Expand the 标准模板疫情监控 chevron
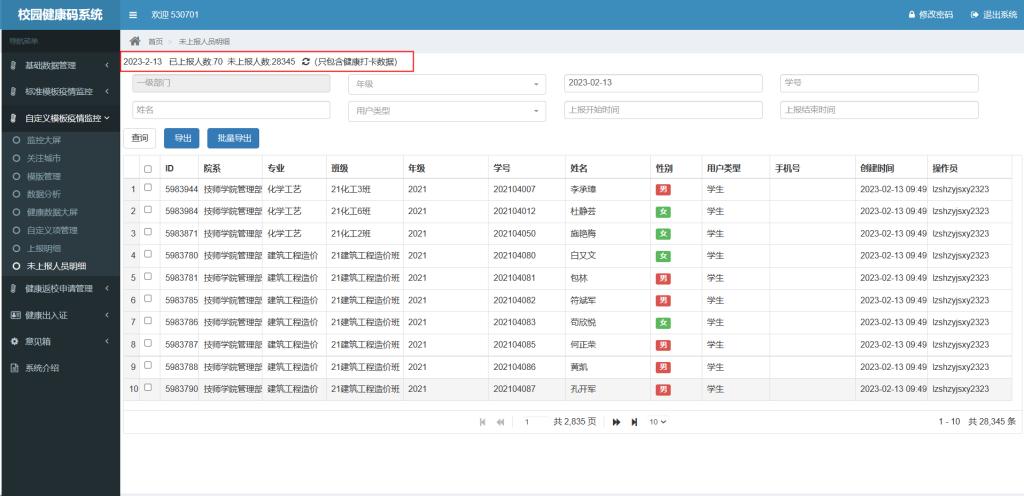 click(x=106, y=92)
